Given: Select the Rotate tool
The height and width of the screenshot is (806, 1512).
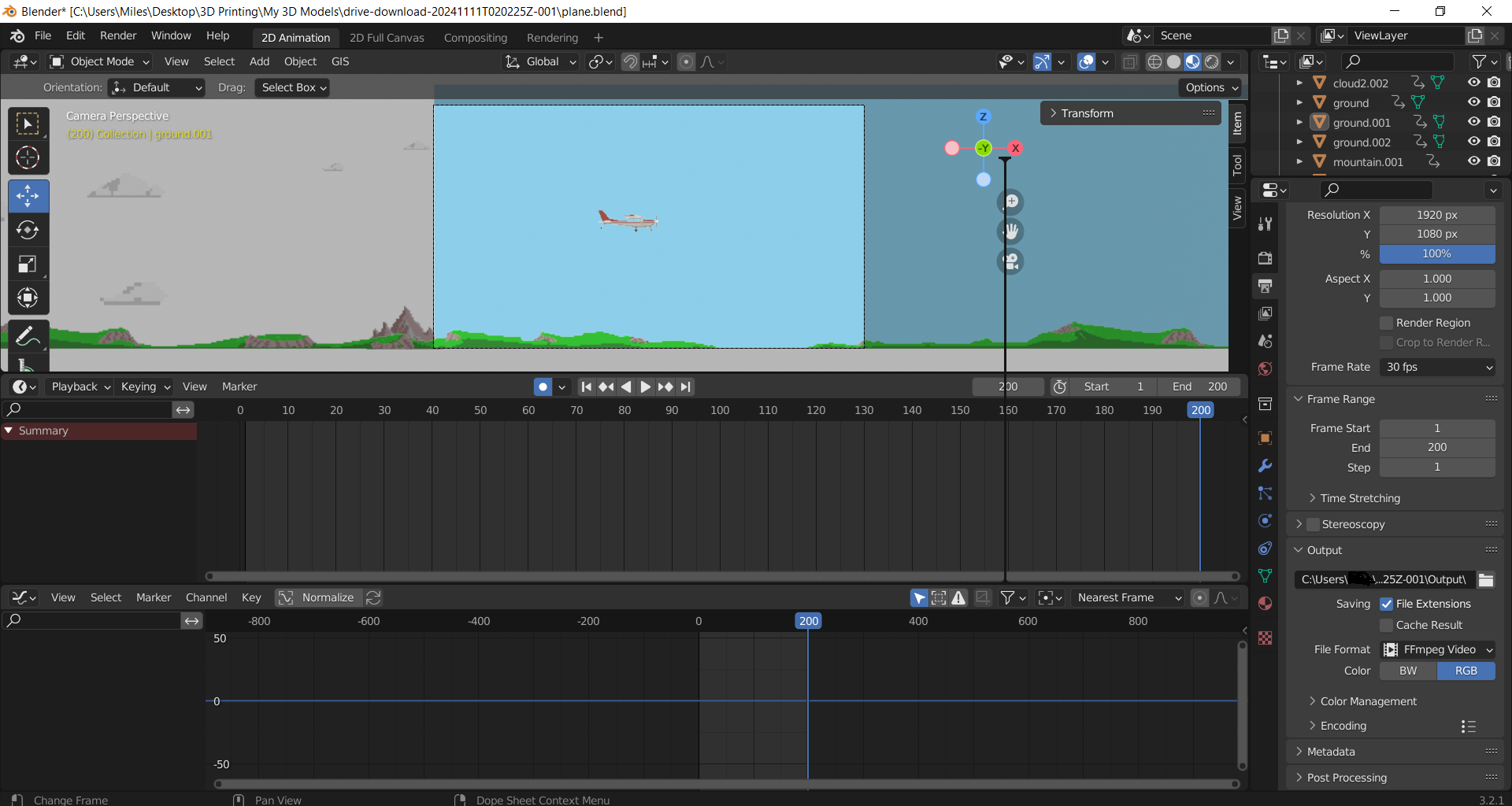Looking at the screenshot, I should pos(28,230).
